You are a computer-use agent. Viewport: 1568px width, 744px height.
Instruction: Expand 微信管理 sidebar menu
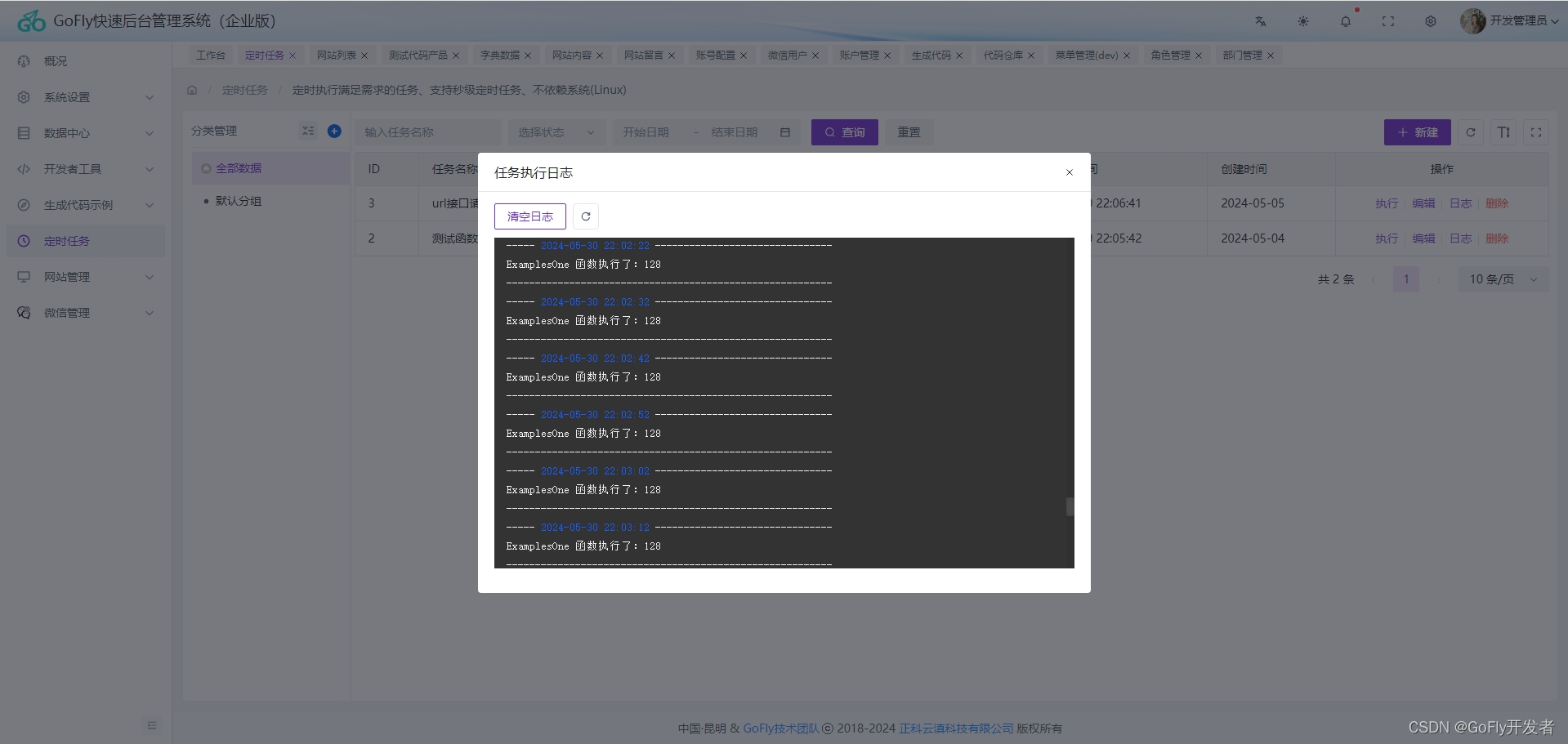pyautogui.click(x=86, y=313)
